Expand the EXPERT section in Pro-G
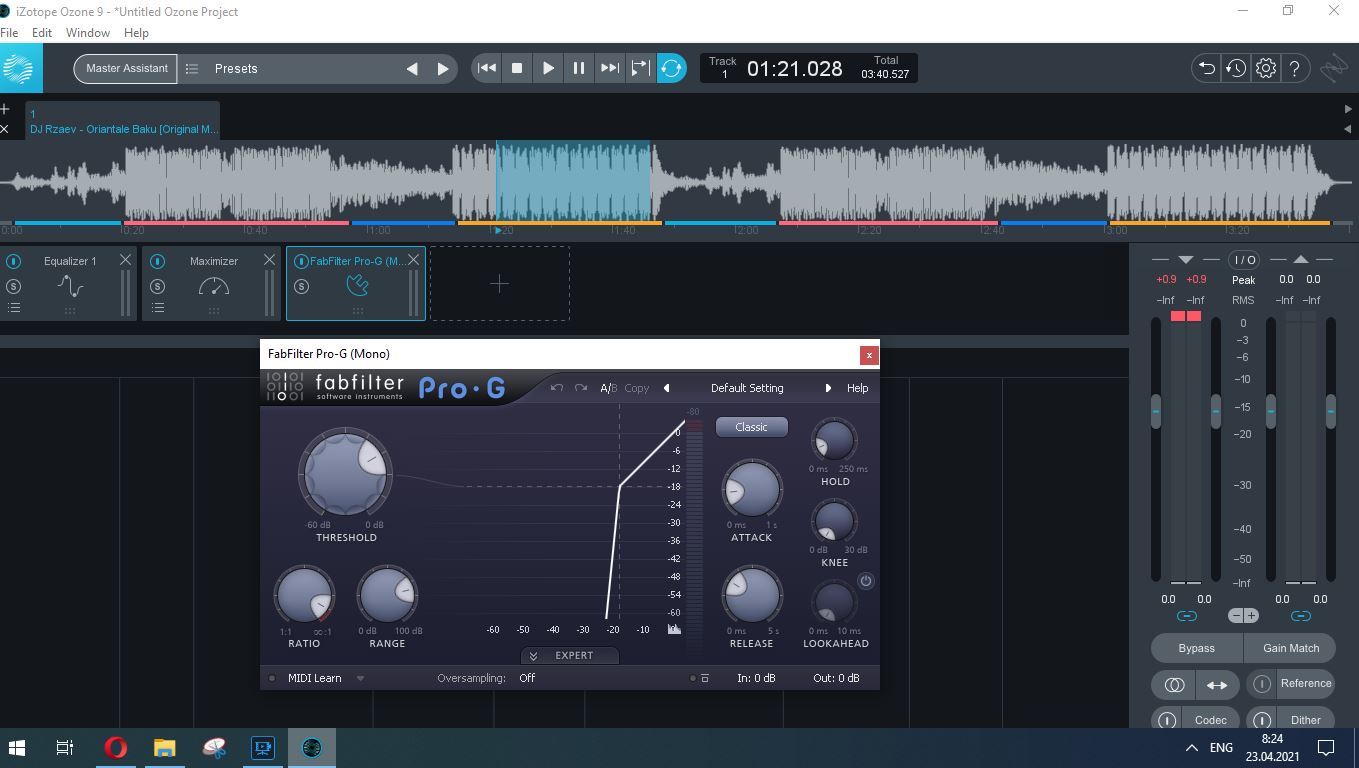This screenshot has width=1359, height=768. tap(570, 656)
